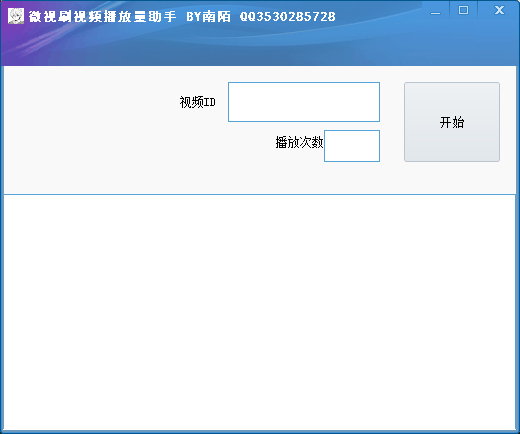Click blank title bar space before minimize
The height and width of the screenshot is (434, 520).
[x=380, y=15]
